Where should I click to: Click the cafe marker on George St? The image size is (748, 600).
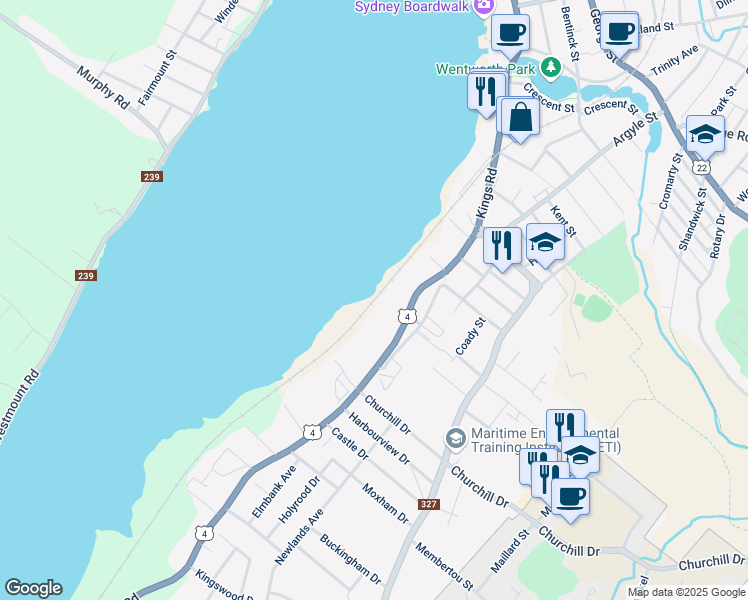[619, 32]
